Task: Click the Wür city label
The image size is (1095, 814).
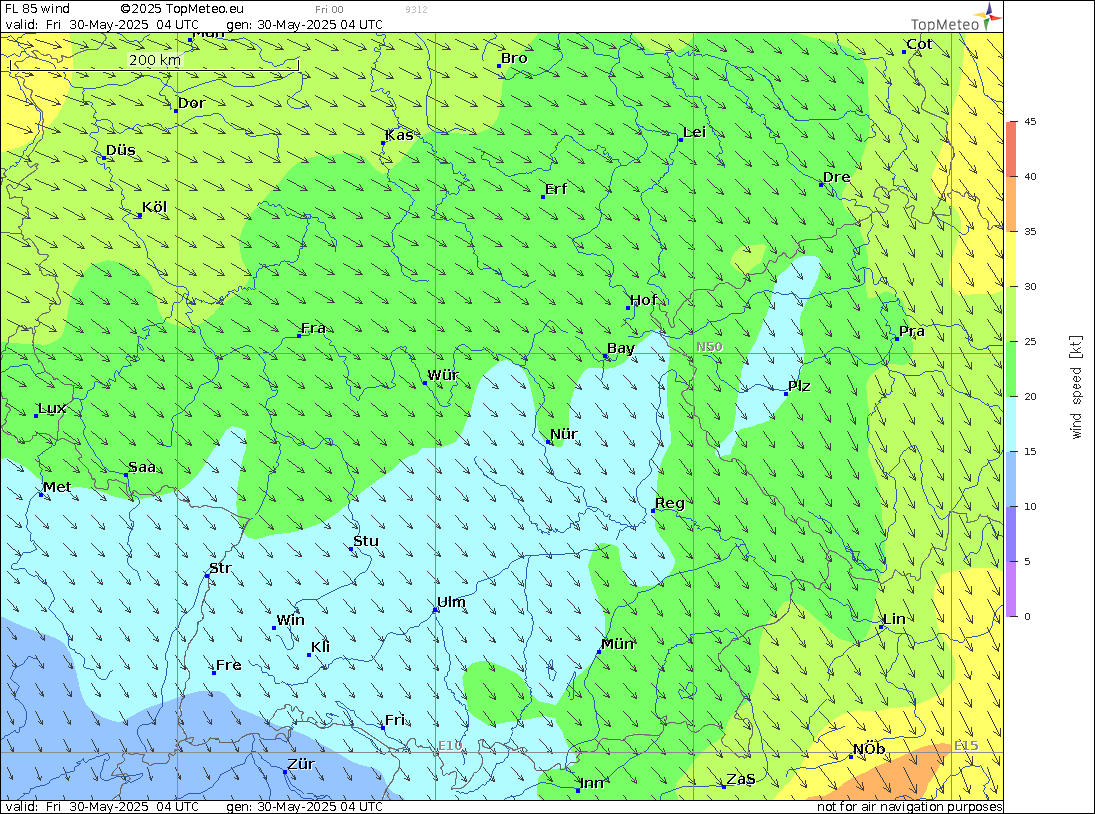Action: pos(443,375)
